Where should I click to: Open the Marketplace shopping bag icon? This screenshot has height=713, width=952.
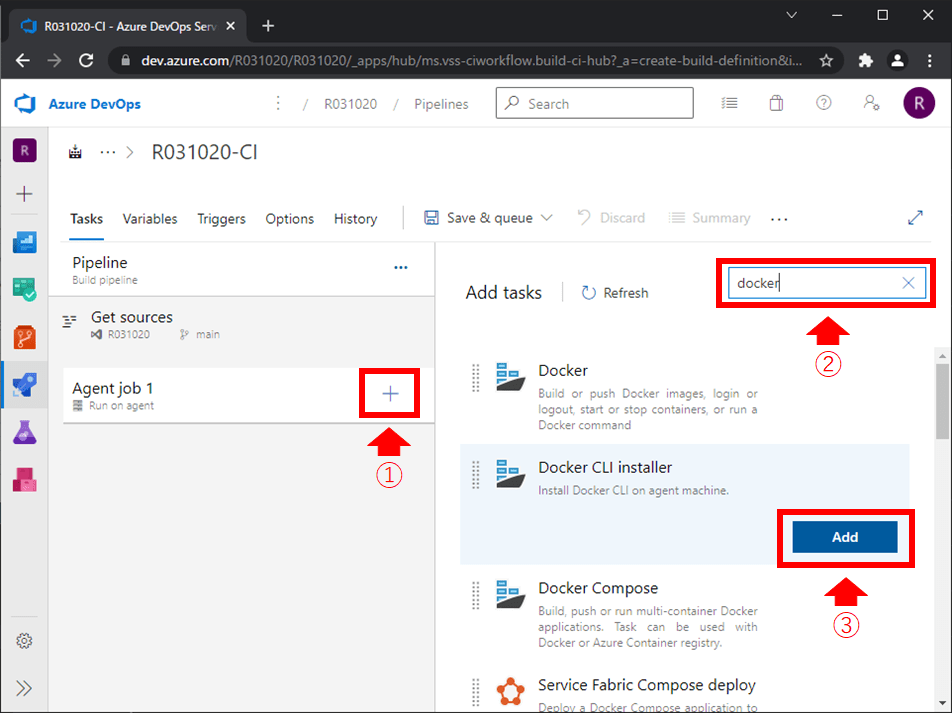click(x=776, y=103)
